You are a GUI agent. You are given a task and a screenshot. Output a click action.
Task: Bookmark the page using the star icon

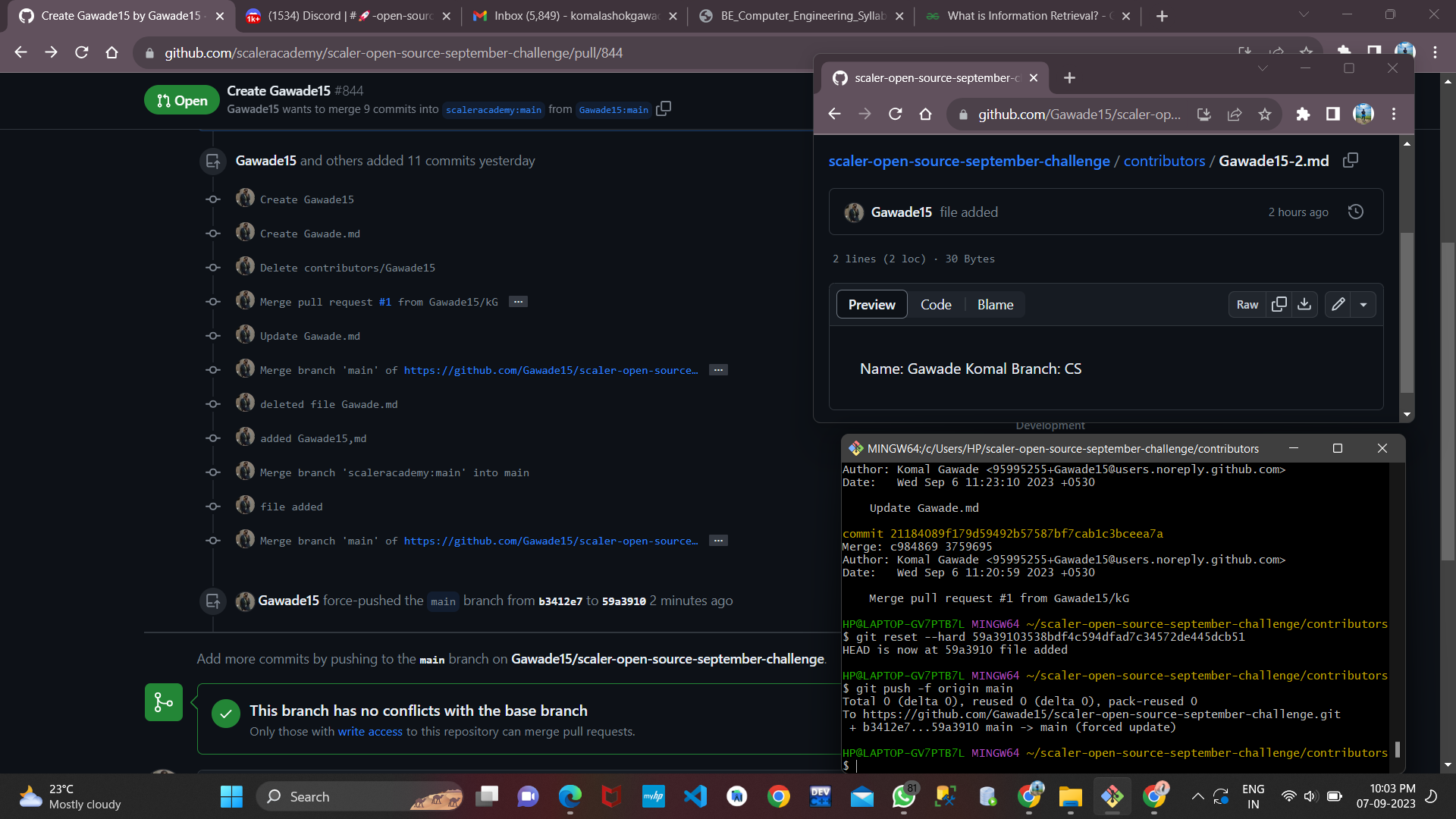click(1264, 114)
